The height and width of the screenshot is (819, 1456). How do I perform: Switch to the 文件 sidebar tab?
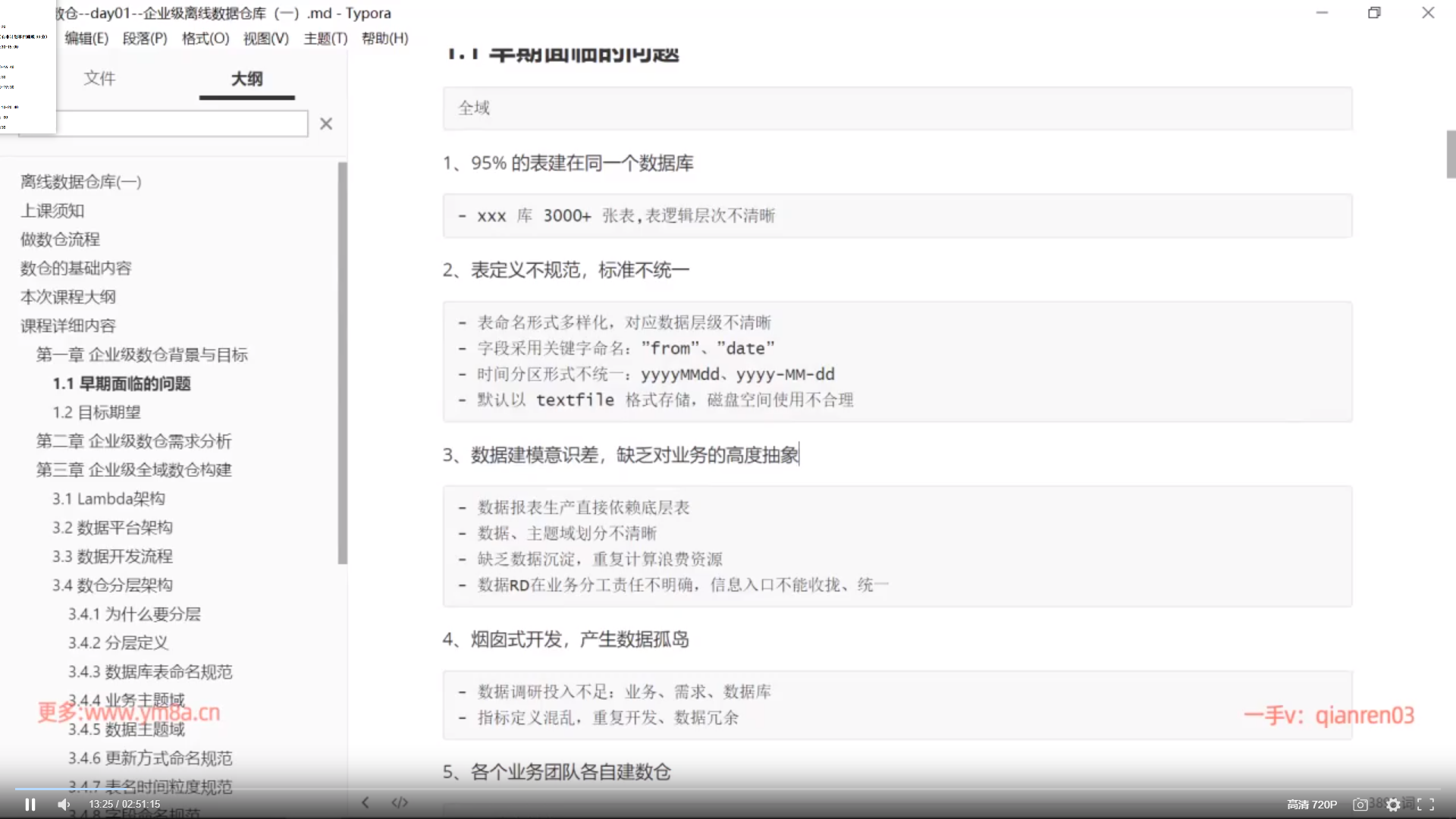[99, 78]
